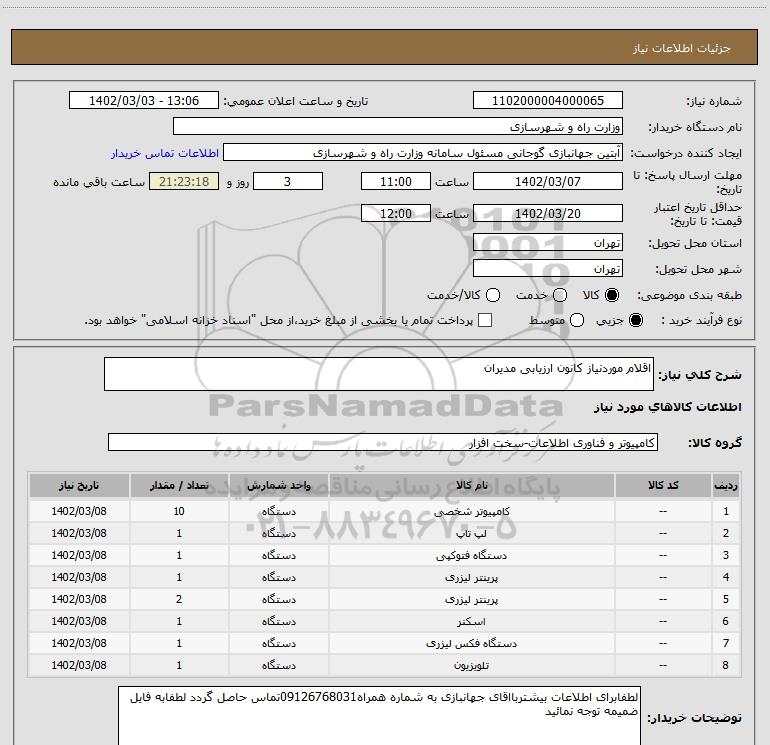Click the buyer notes text area
The height and width of the screenshot is (745, 770).
pos(379,716)
